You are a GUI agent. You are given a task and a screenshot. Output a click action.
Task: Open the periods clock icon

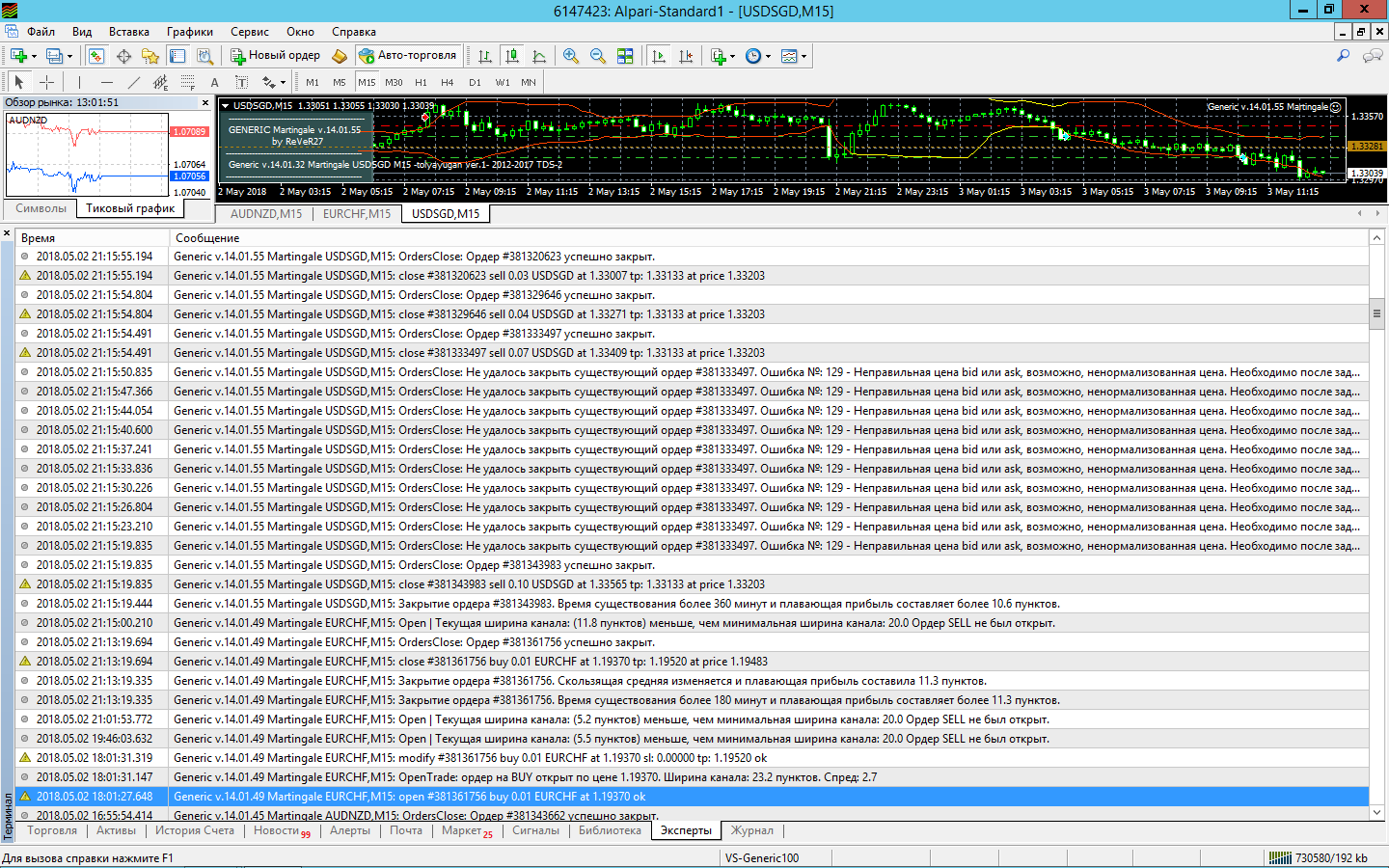753,56
